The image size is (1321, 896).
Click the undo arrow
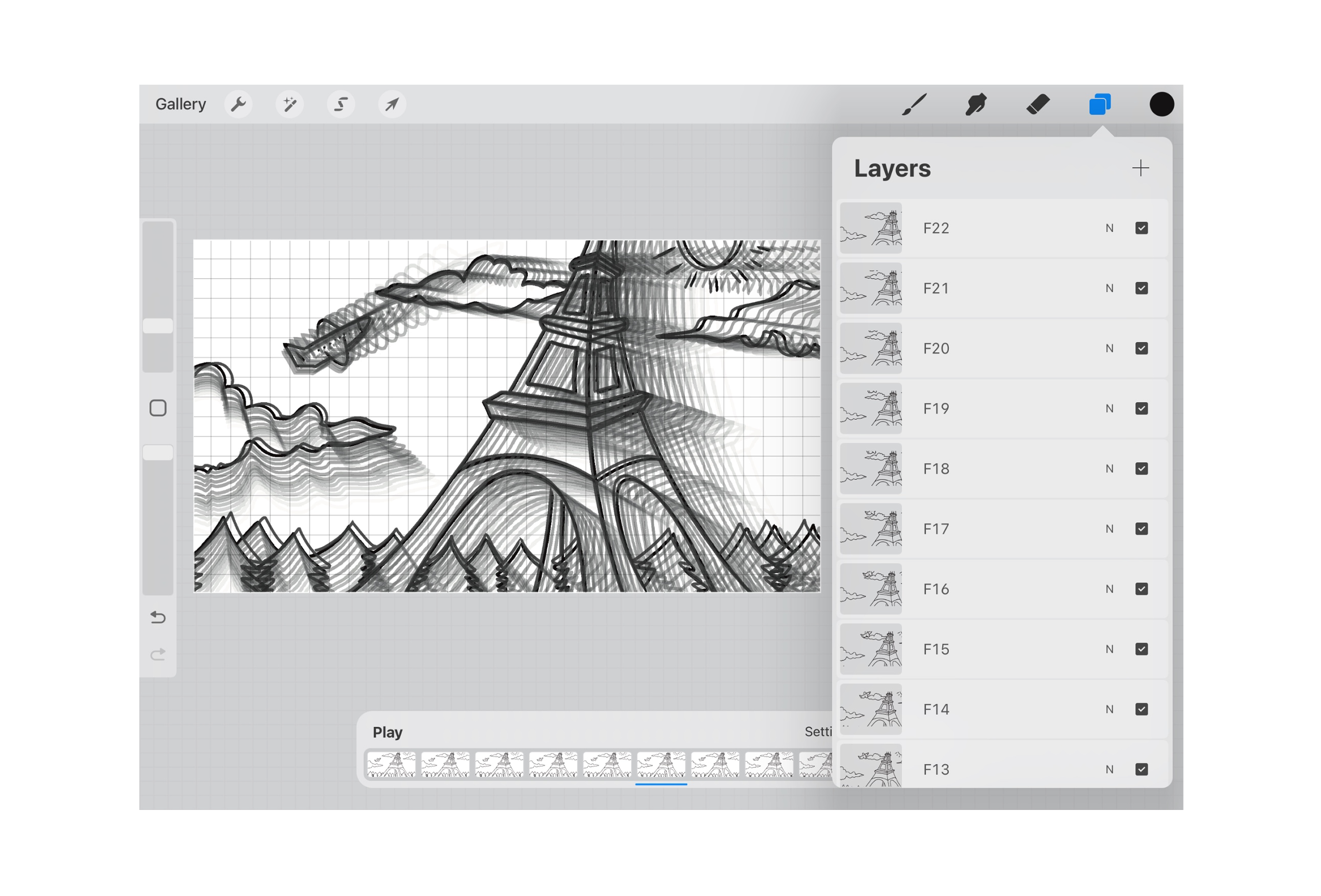[158, 618]
